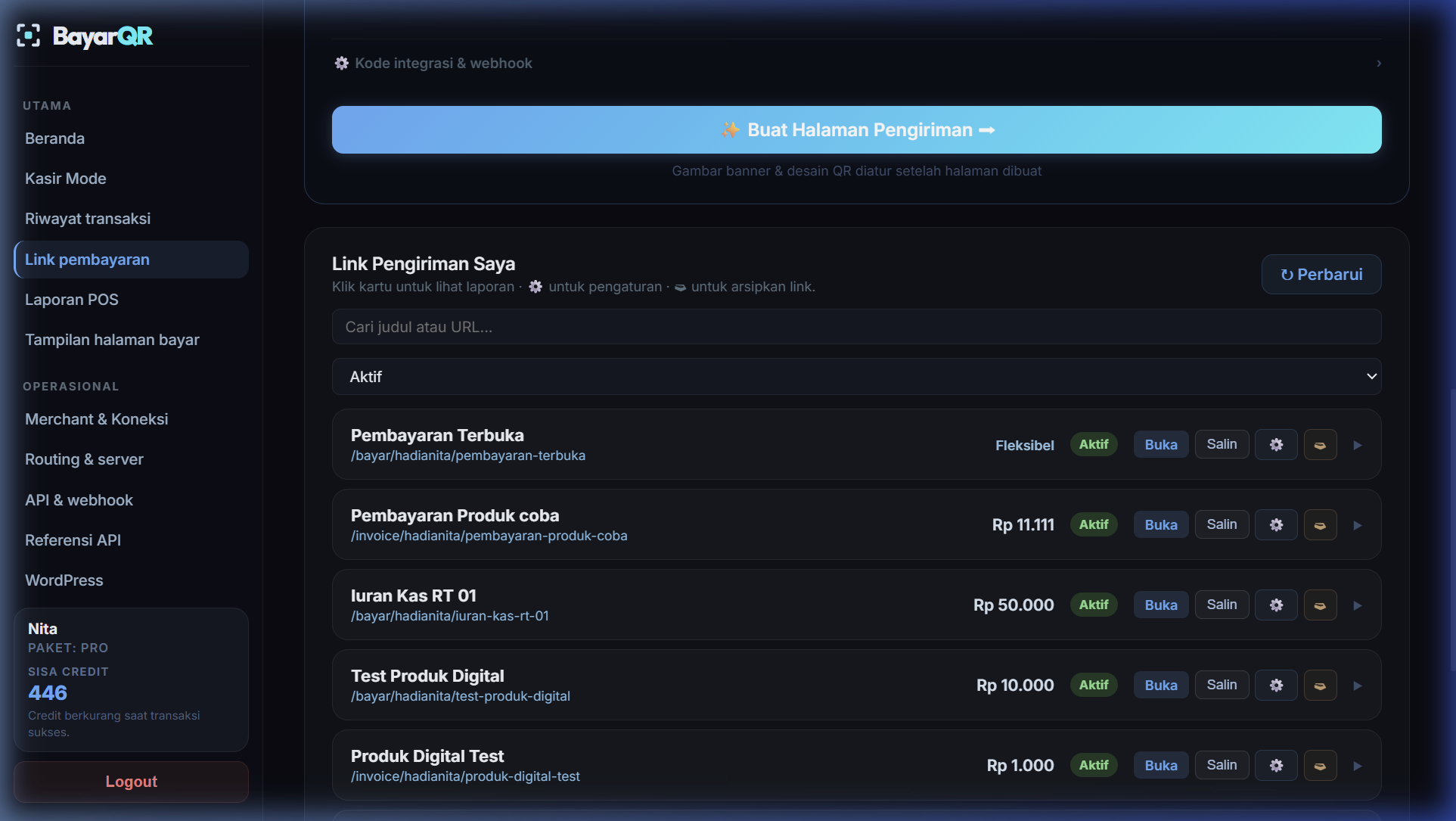Click /invoice/hadianita/pembayaran-produk-coba URL

[489, 536]
